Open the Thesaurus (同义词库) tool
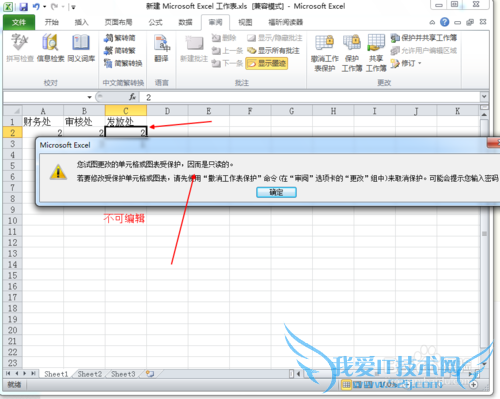This screenshot has width=500, height=399. (81, 48)
